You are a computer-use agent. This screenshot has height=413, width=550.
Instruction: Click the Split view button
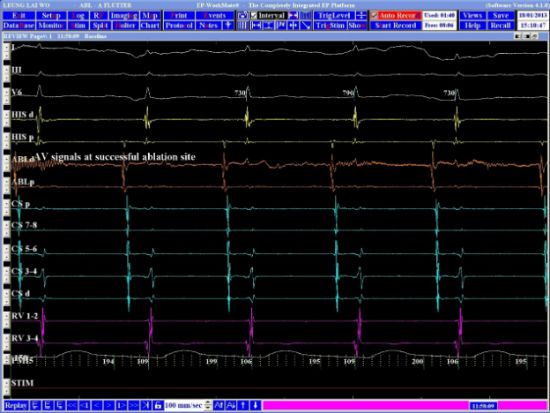[100, 26]
